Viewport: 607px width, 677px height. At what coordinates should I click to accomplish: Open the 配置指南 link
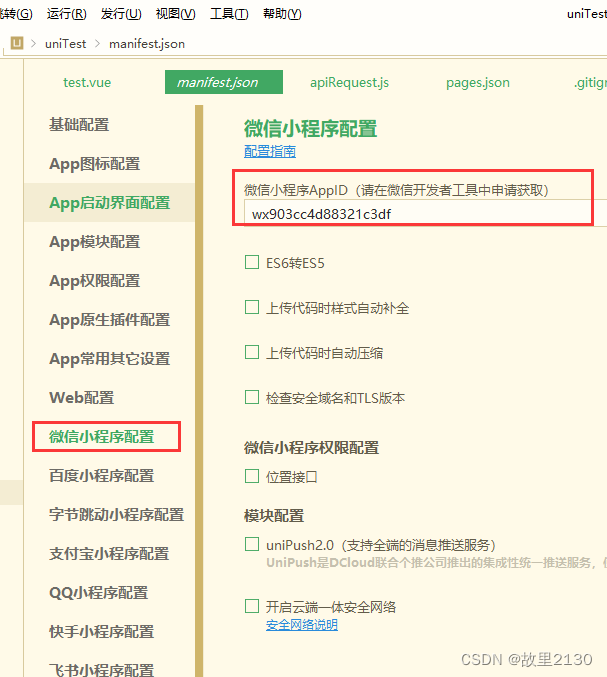(270, 151)
